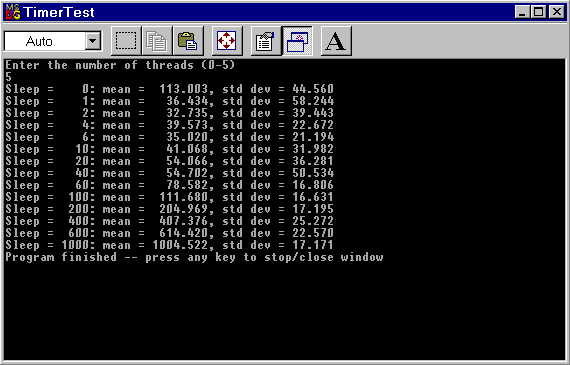This screenshot has height=365, width=570.
Task: Click the 'Sleep = 60' result line
Action: 169,185
